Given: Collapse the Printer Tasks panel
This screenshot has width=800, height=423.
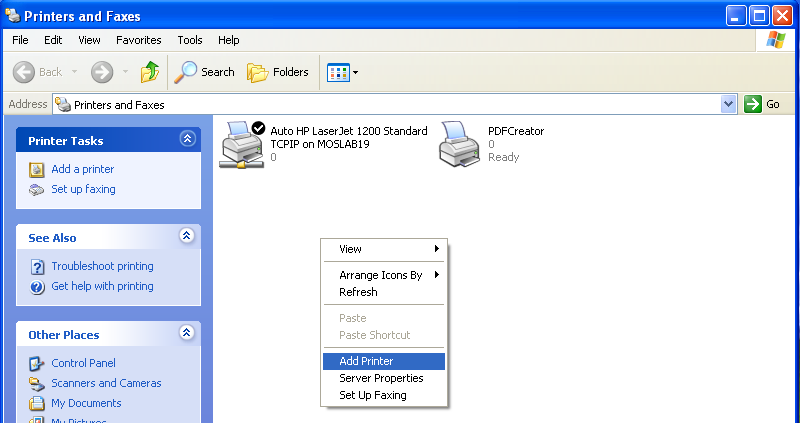Looking at the screenshot, I should tap(187, 139).
